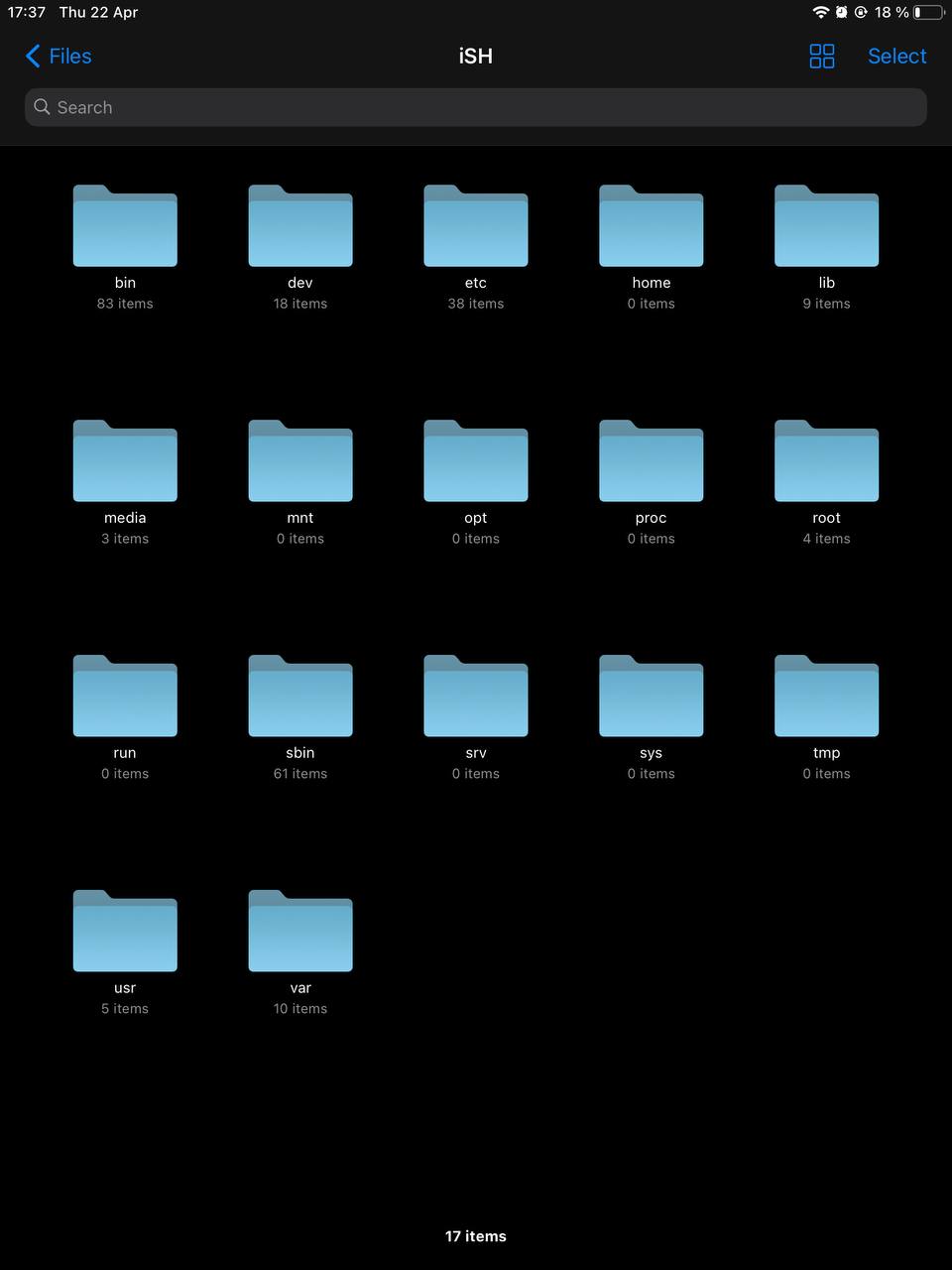The width and height of the screenshot is (952, 1270).
Task: Open the dev folder
Action: coord(300,226)
